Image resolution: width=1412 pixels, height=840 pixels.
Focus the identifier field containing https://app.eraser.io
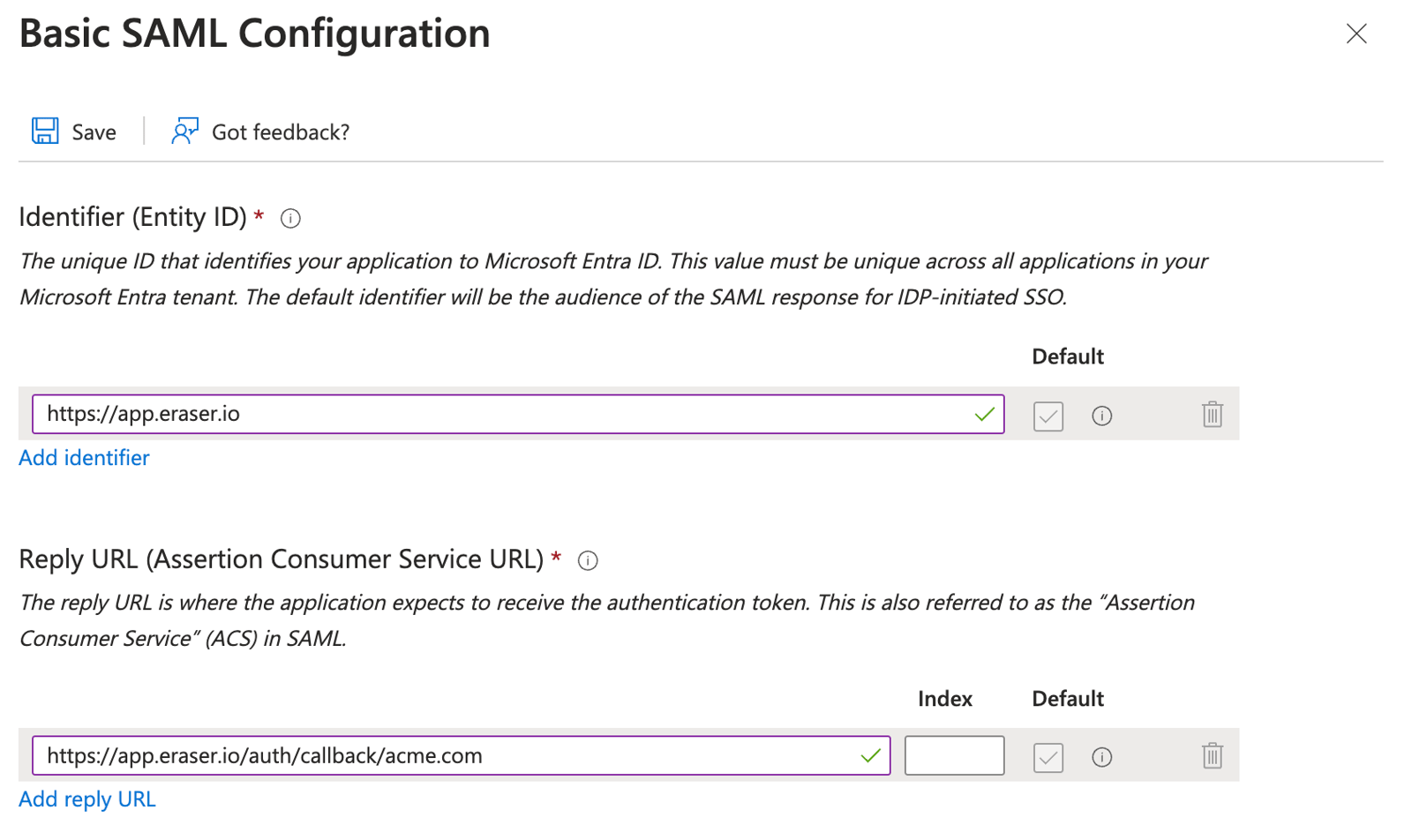(x=518, y=414)
